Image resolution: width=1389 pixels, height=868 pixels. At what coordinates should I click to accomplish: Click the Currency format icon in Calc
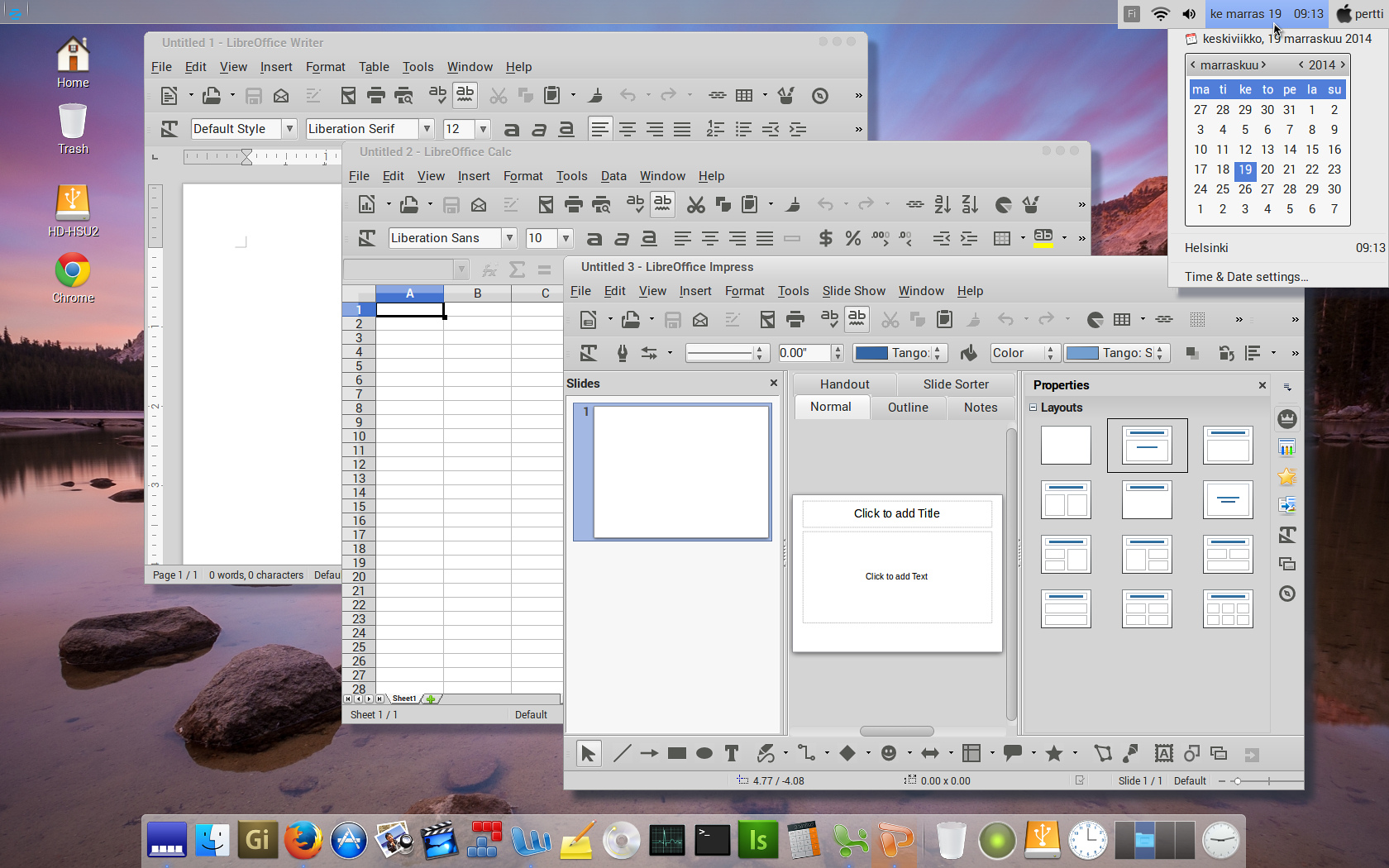point(824,238)
